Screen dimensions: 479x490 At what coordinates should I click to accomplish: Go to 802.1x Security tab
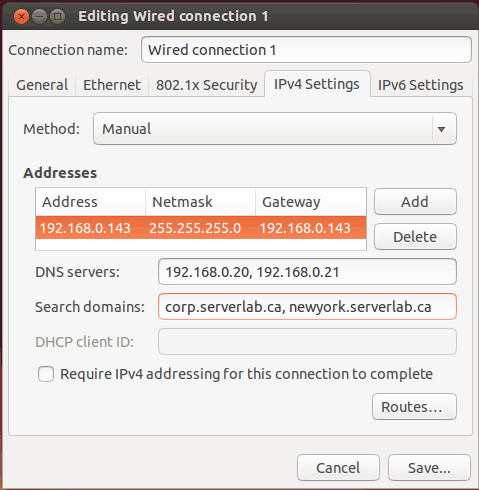click(x=207, y=85)
